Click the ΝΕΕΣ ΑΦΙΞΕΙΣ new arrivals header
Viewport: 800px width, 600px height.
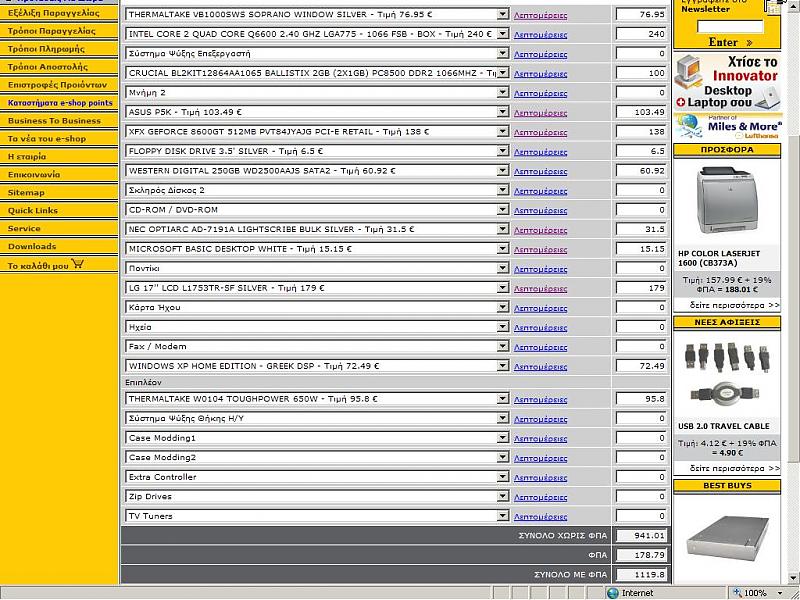(727, 322)
